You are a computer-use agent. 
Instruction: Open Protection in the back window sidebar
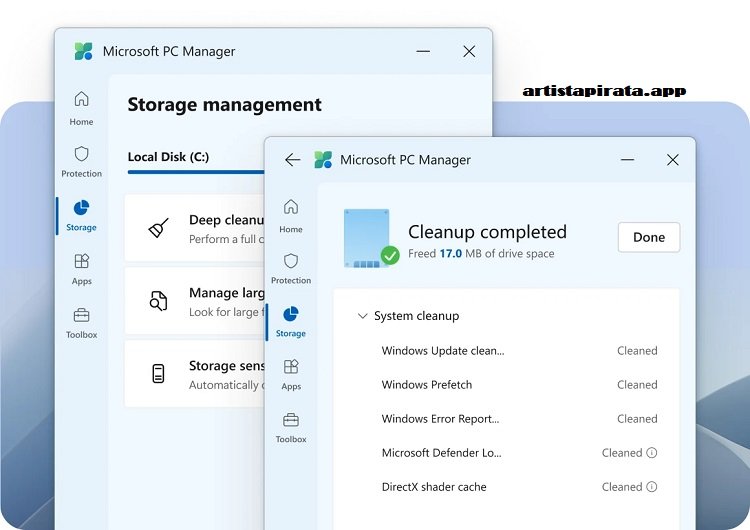pos(81,162)
